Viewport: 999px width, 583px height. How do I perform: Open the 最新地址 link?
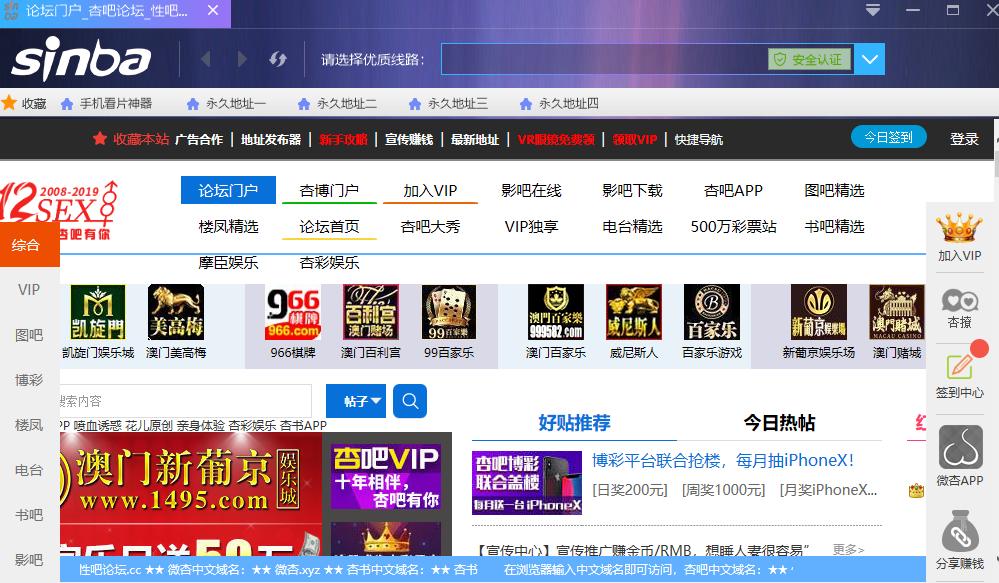tap(475, 140)
